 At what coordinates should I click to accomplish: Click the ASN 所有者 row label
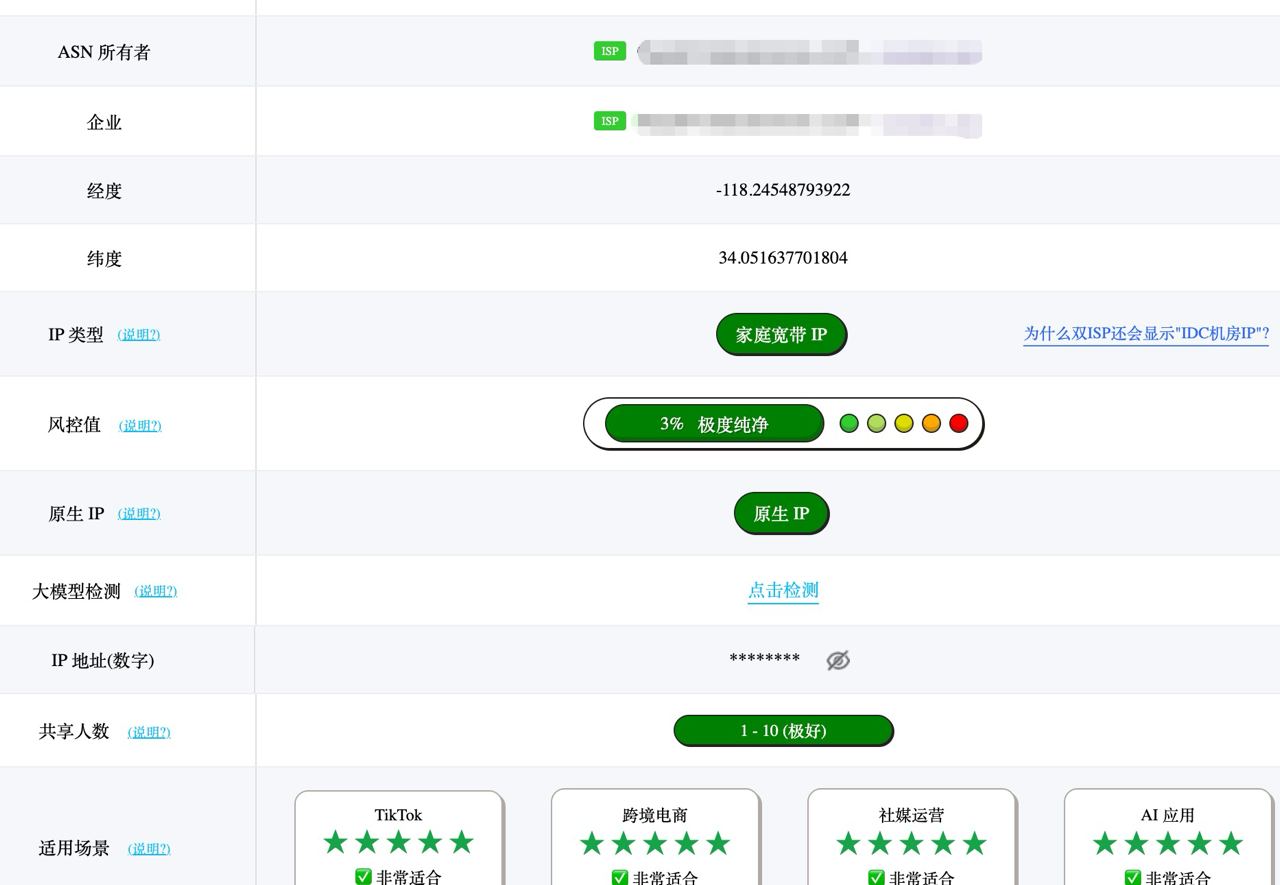104,52
